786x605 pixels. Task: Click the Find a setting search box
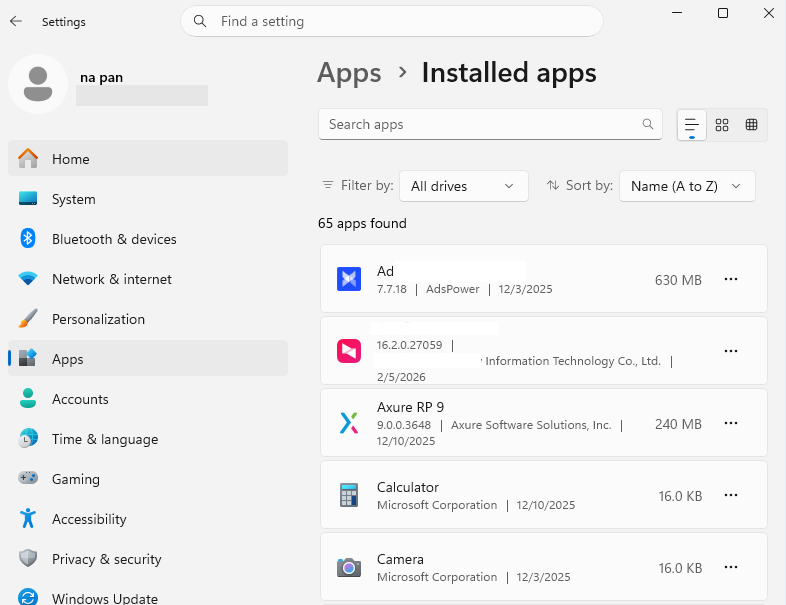click(391, 21)
